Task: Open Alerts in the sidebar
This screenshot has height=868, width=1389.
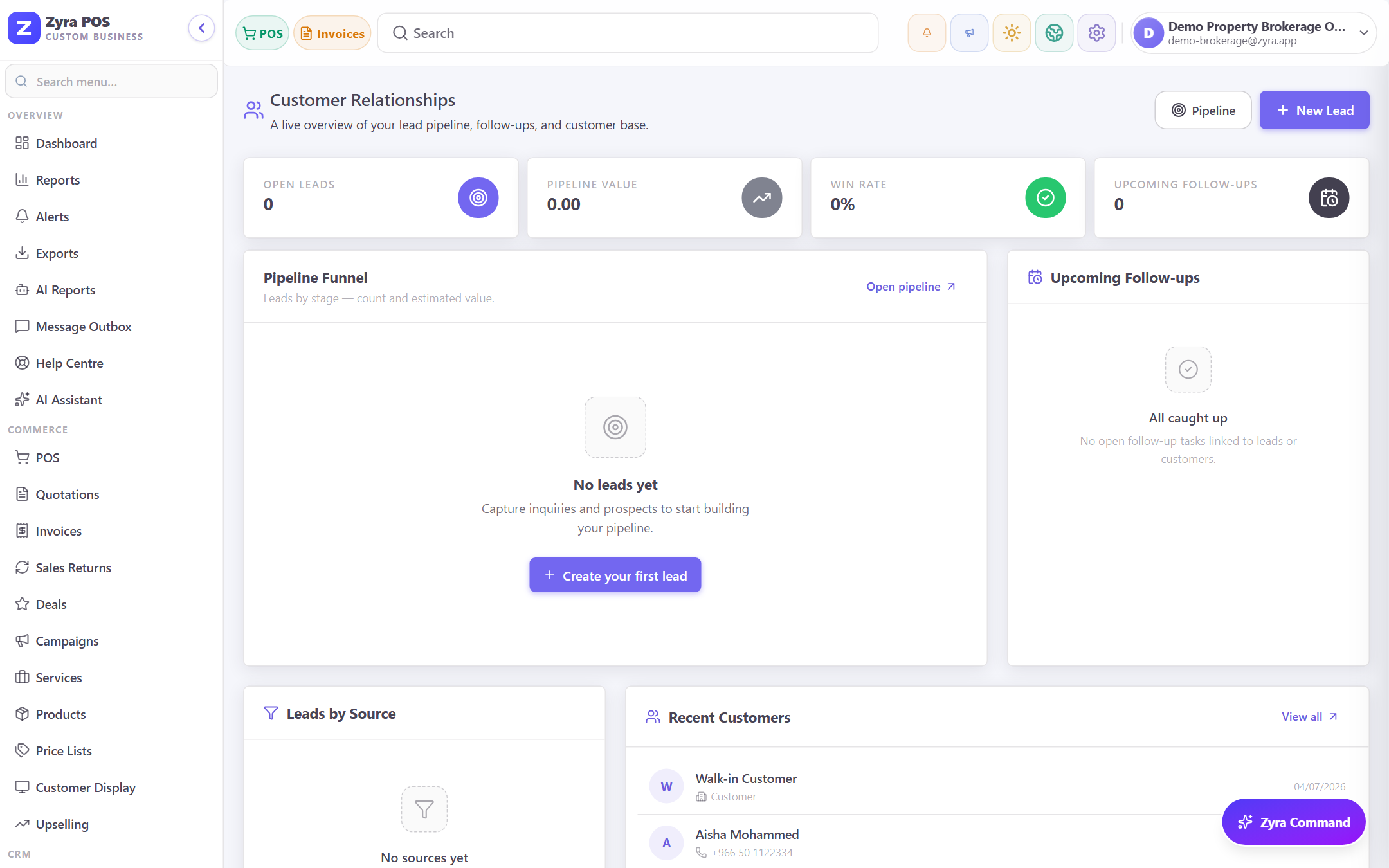Action: click(x=111, y=217)
